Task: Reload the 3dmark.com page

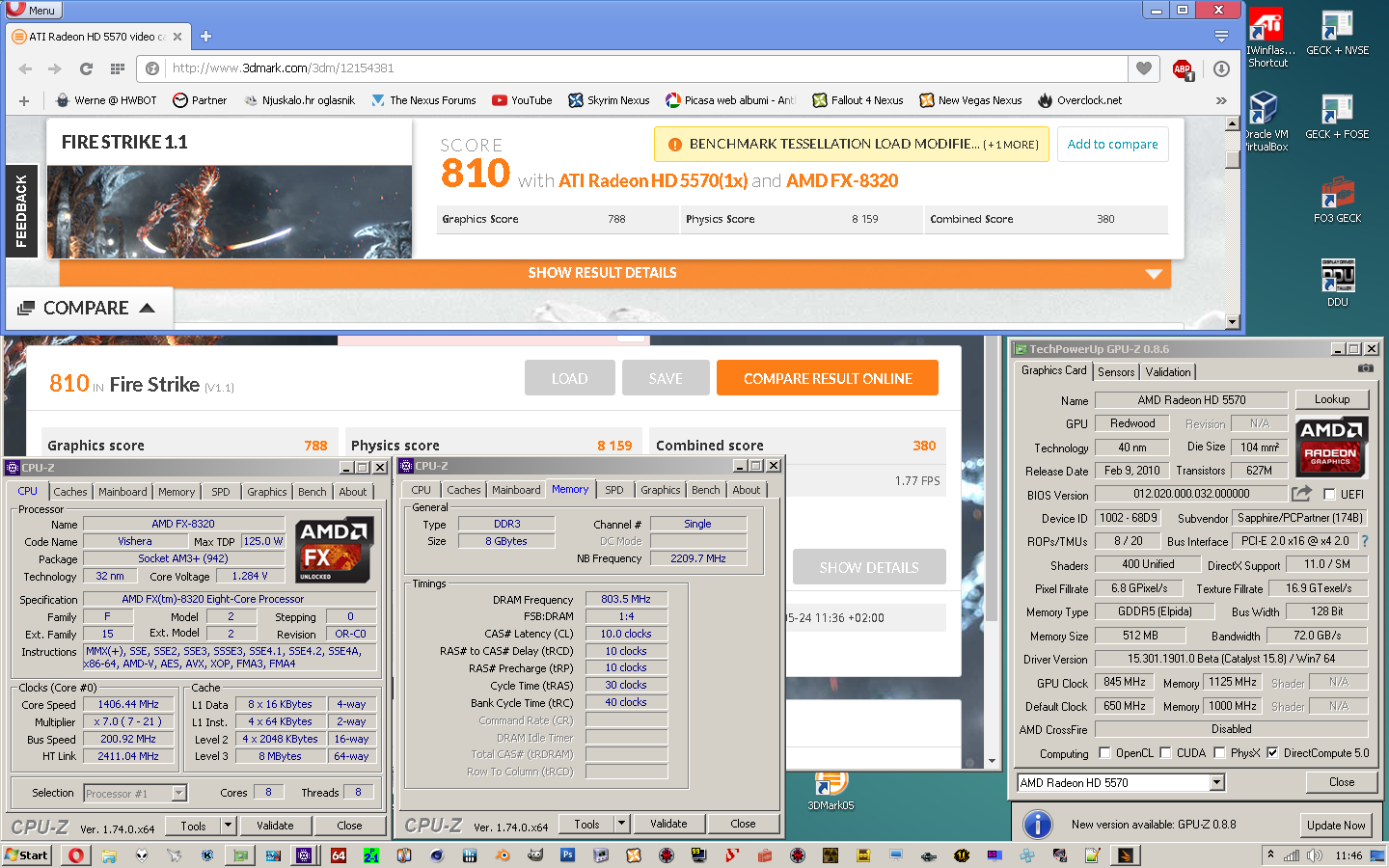Action: pos(86,68)
